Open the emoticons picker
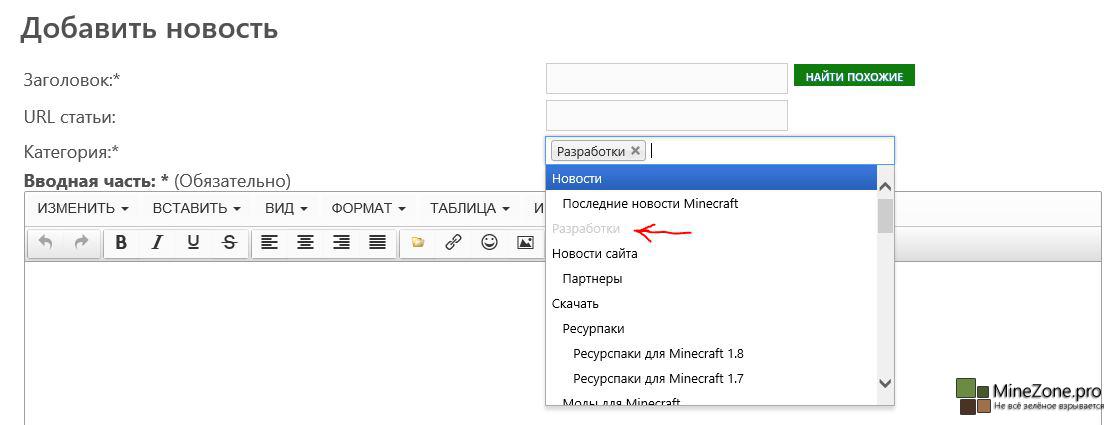 (489, 242)
